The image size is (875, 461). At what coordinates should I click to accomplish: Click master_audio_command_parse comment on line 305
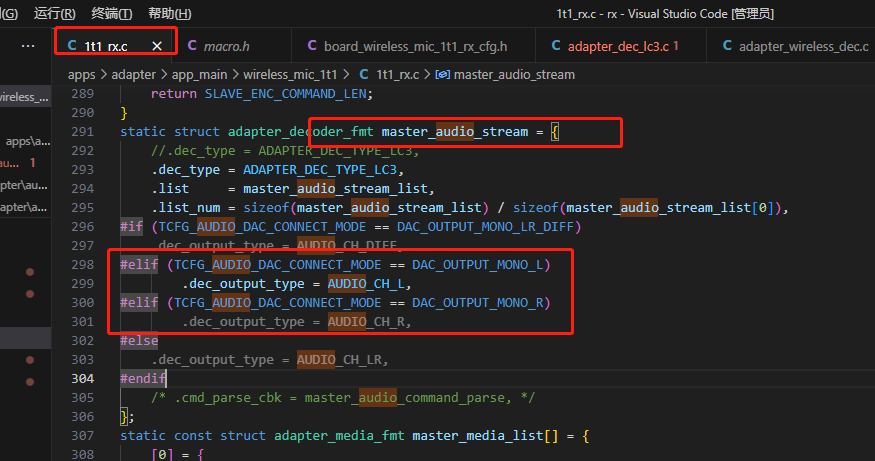coord(405,397)
